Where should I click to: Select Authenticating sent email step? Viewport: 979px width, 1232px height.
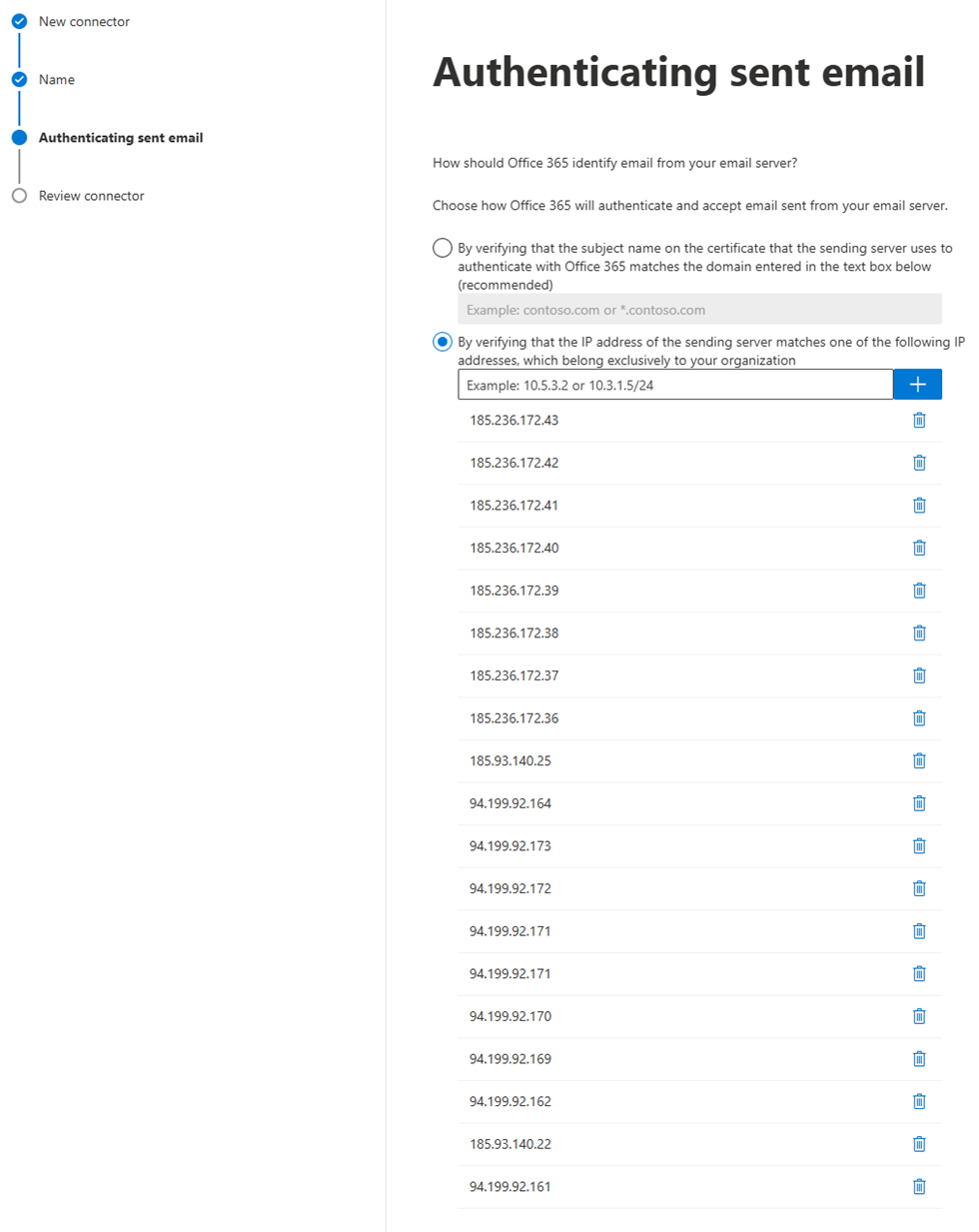120,138
